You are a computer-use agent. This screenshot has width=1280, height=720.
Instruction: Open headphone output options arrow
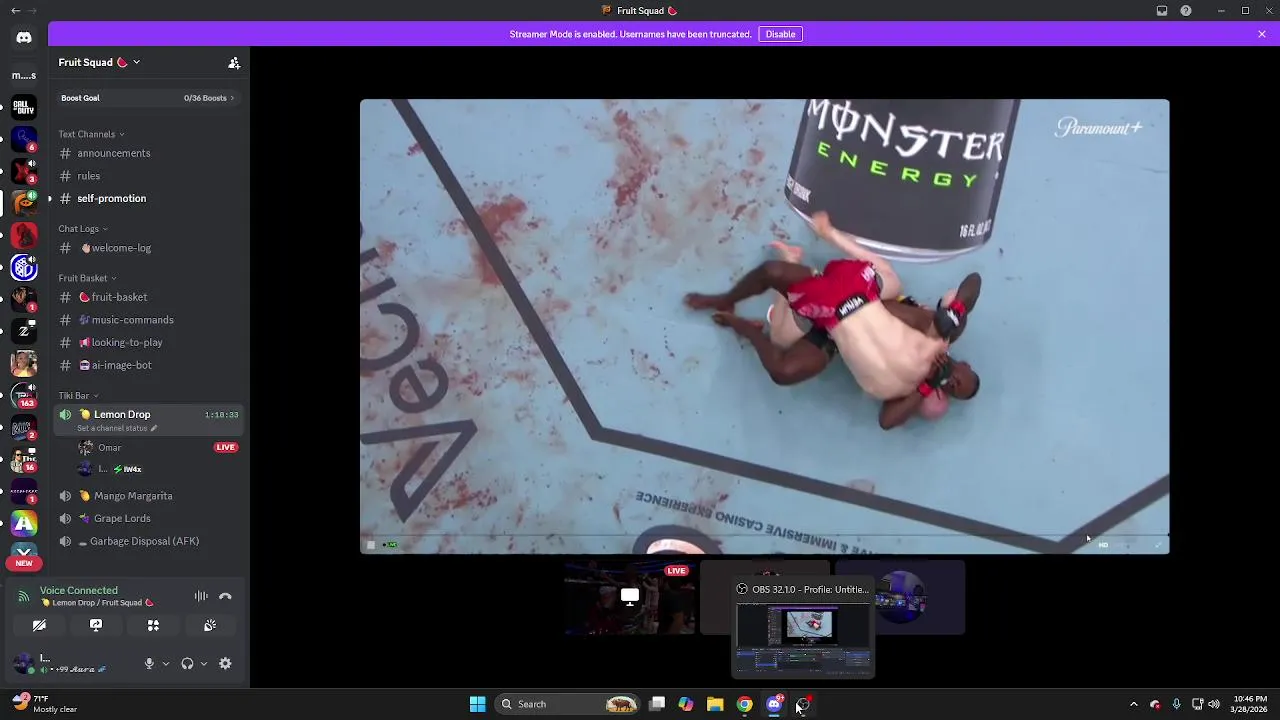204,663
